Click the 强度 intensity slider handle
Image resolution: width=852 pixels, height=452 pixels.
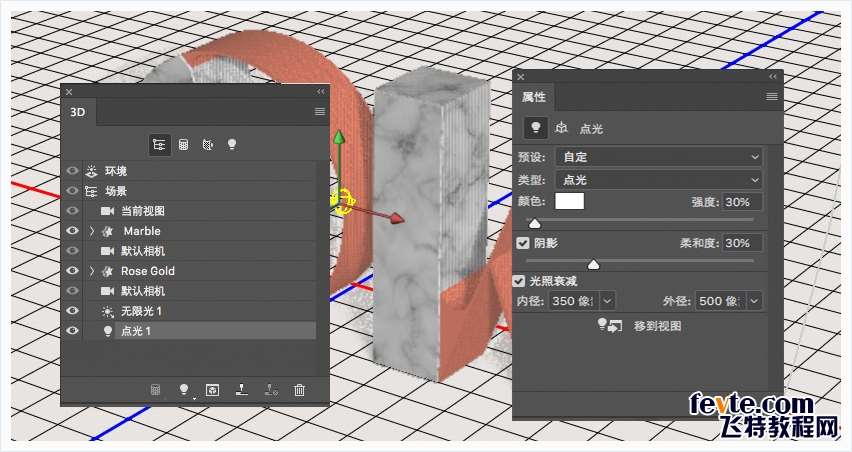pos(535,223)
